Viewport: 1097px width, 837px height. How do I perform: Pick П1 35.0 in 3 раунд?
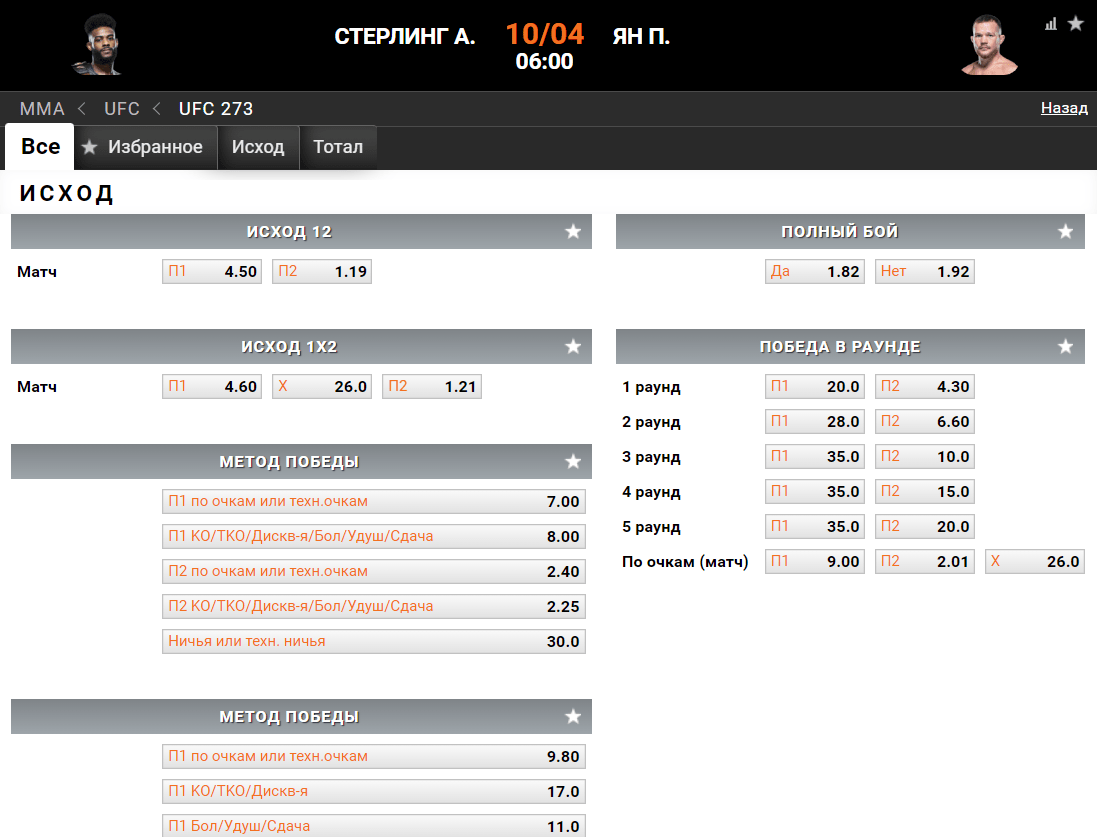[x=815, y=456]
